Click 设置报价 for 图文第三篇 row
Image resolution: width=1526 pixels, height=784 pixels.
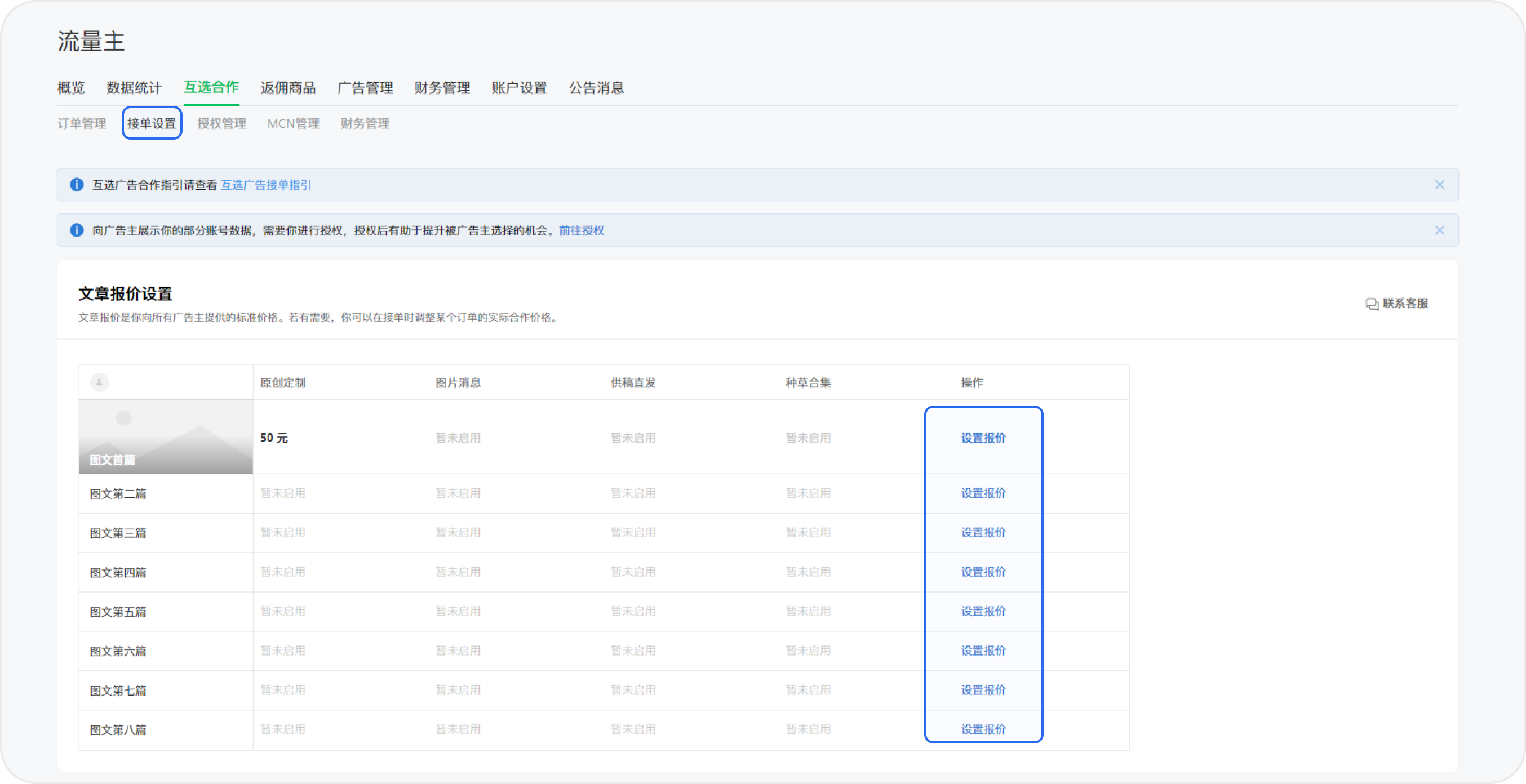tap(983, 533)
